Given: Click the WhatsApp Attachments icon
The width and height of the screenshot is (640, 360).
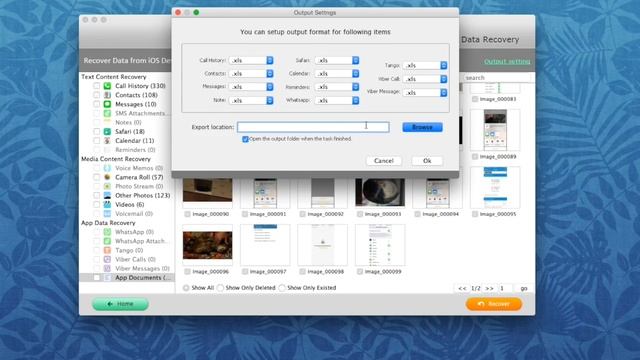Looking at the screenshot, I should pos(107,241).
